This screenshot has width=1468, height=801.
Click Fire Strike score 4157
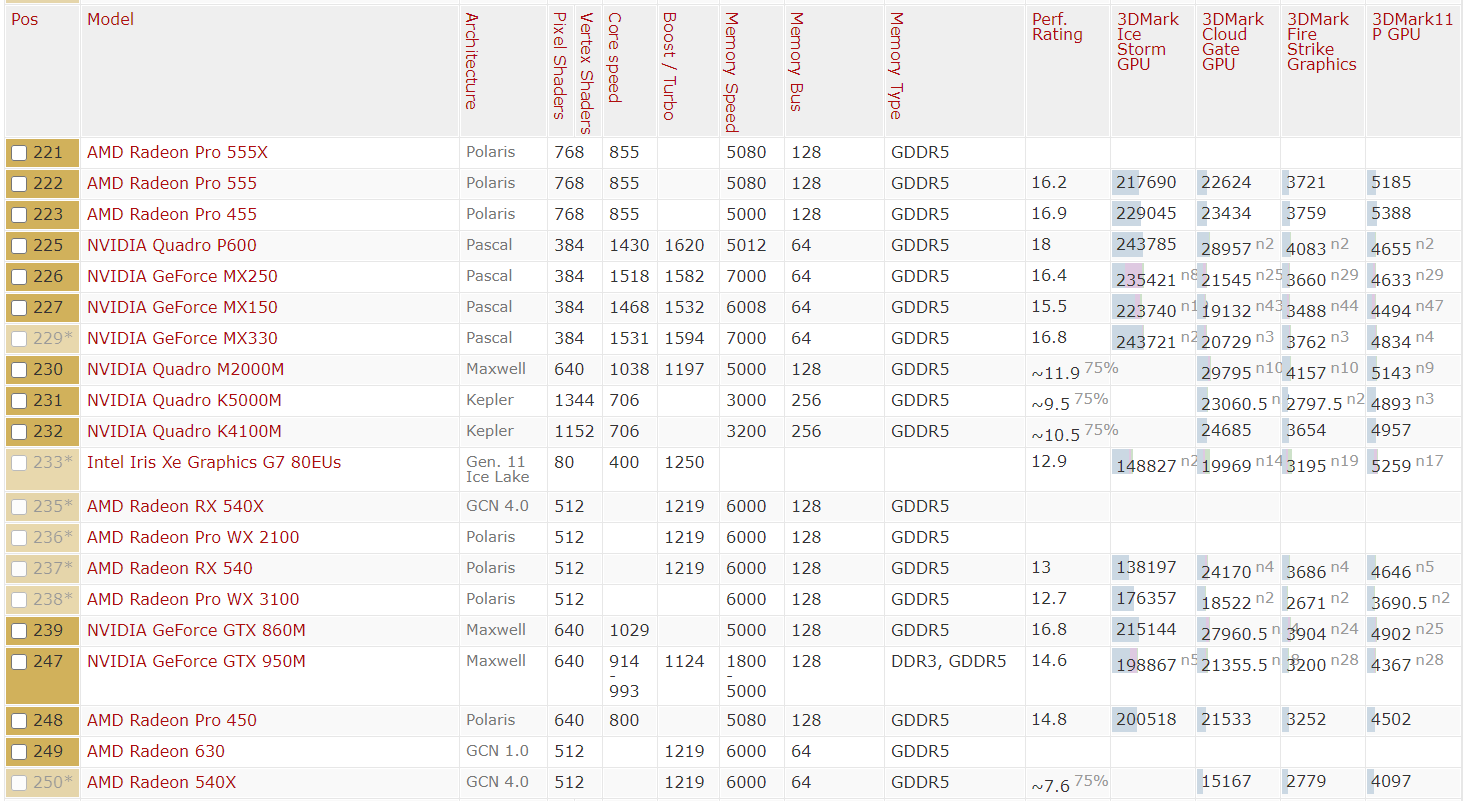click(1306, 373)
